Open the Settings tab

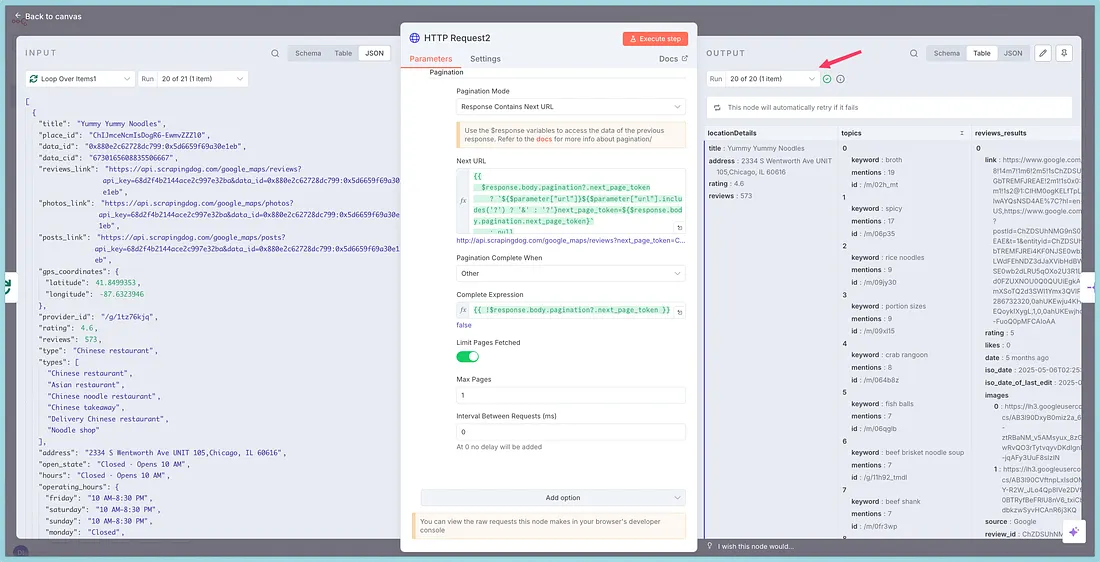(x=485, y=59)
